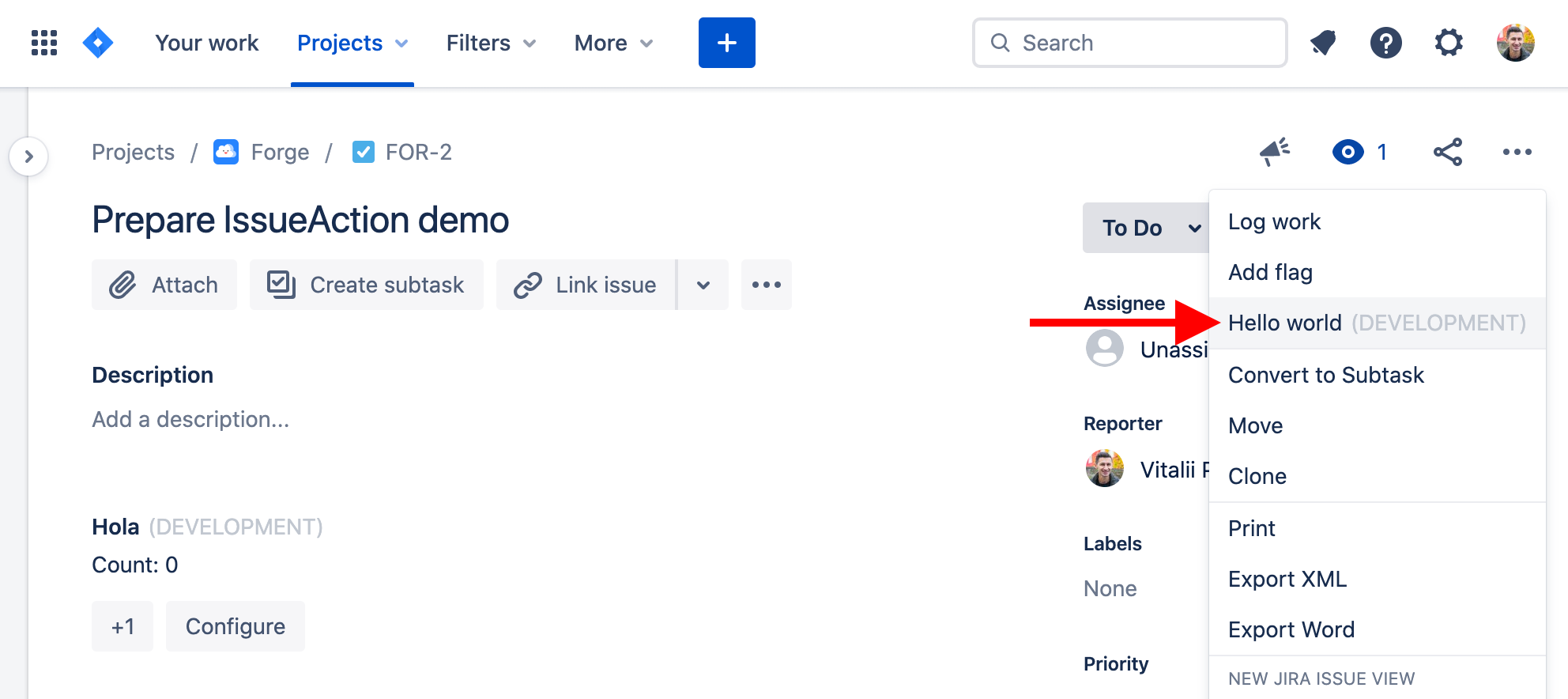Open the Jira settings gear icon

(1449, 43)
